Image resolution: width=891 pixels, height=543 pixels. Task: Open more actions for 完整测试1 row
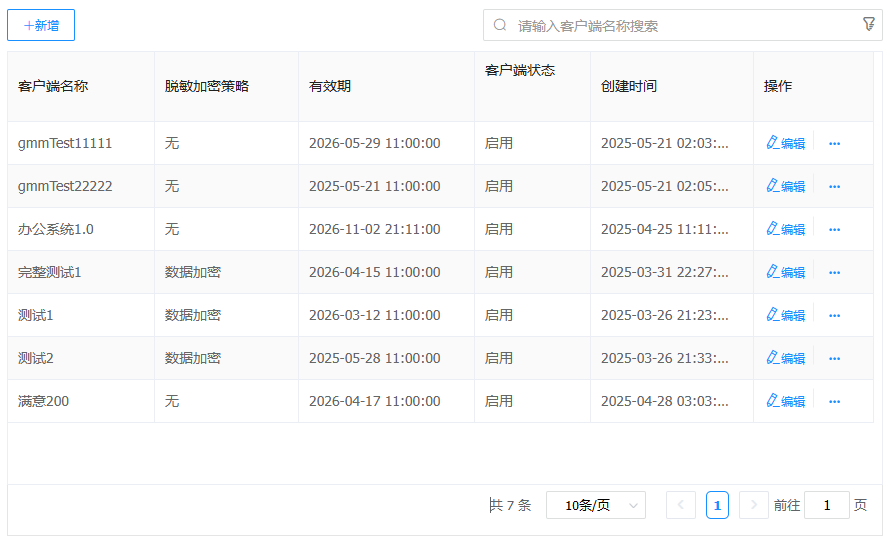point(834,273)
